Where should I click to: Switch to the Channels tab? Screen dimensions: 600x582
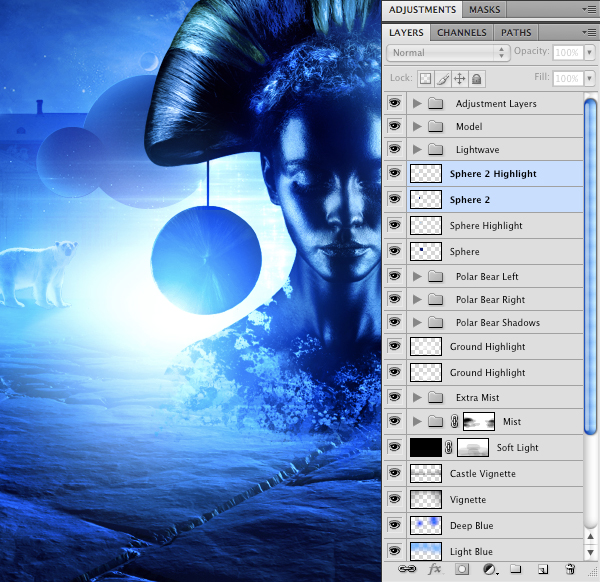(461, 33)
